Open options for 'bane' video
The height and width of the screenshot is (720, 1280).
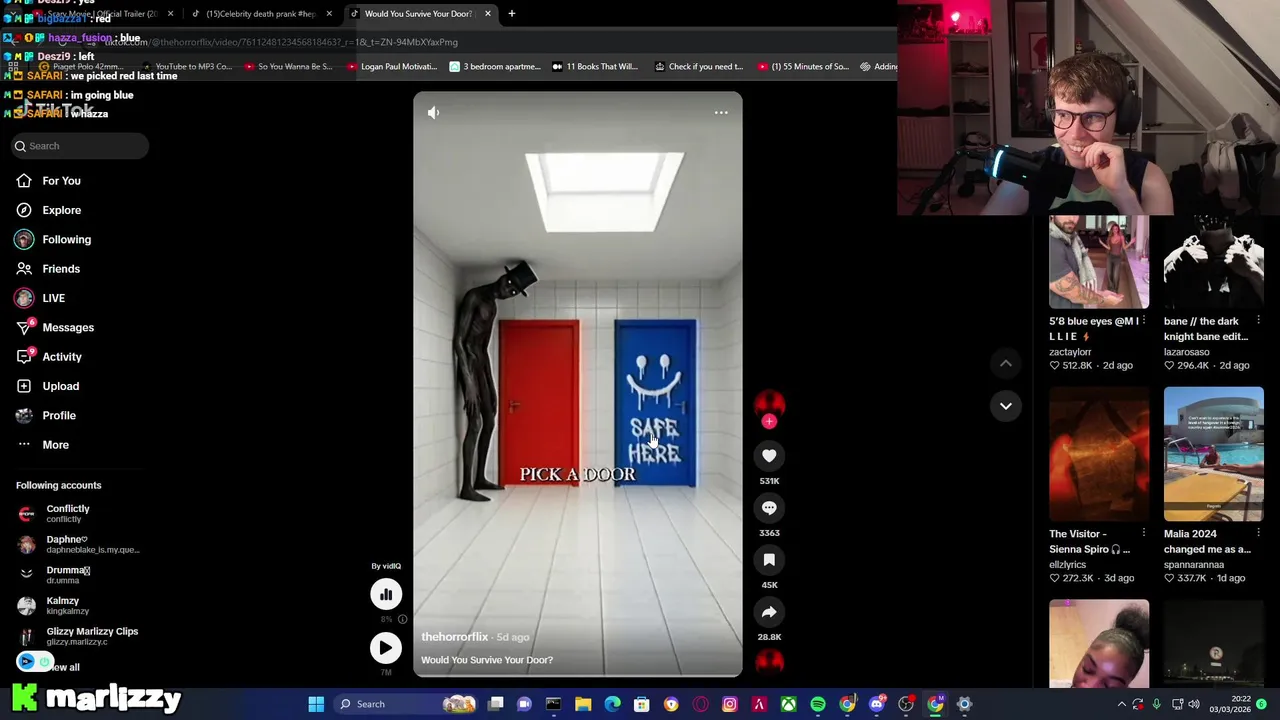pos(1258,321)
